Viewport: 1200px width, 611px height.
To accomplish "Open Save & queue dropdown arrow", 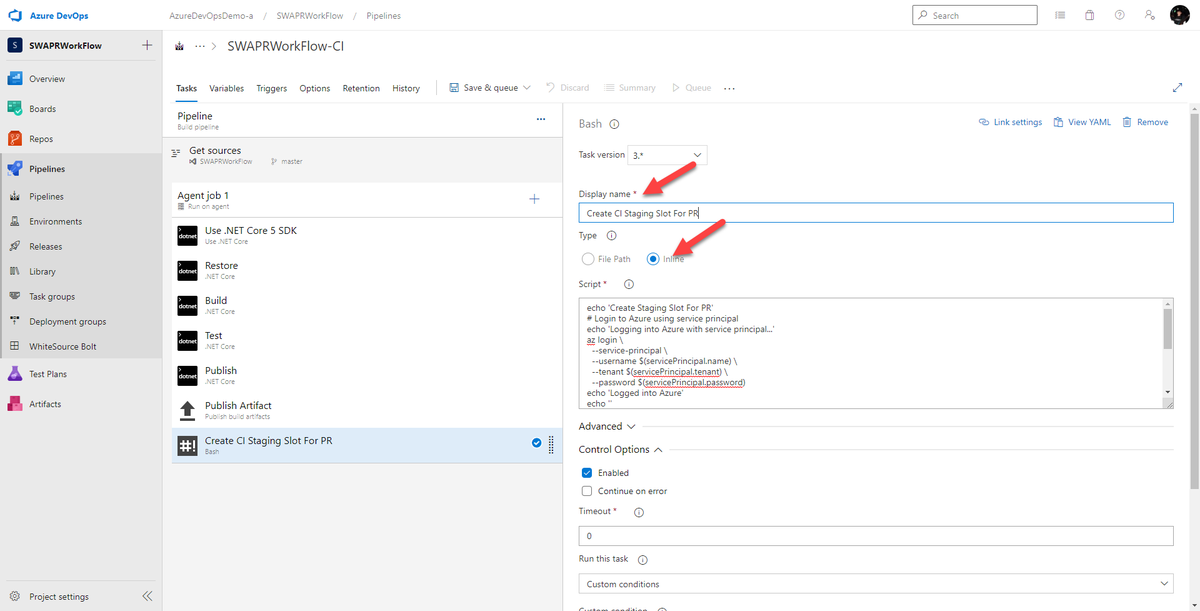I will click(x=527, y=88).
